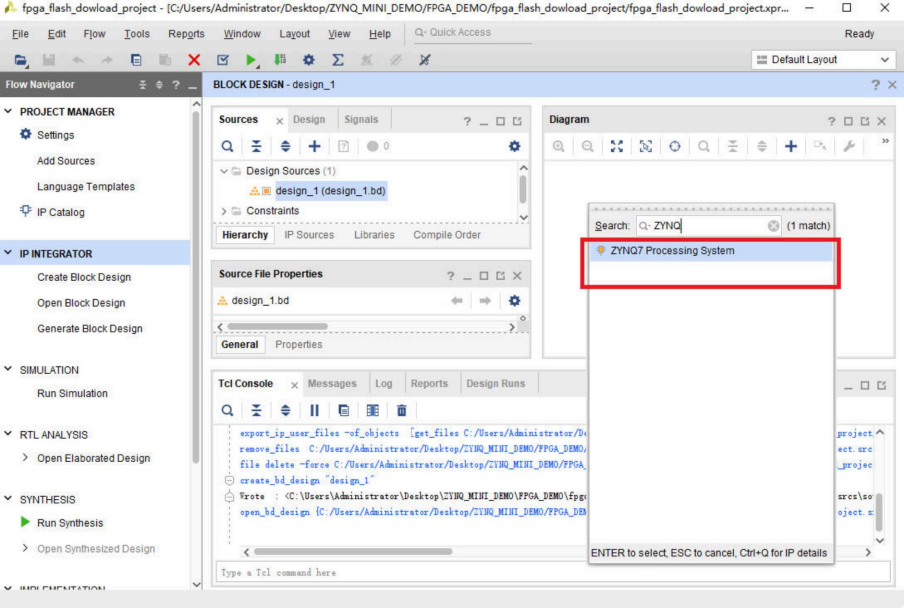Switch to the IP Sources tab

[309, 235]
